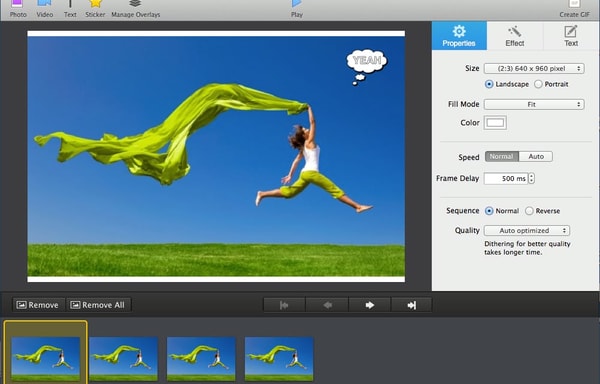Click the YEAH thought bubble sticker
This screenshot has width=600, height=384.
click(366, 66)
